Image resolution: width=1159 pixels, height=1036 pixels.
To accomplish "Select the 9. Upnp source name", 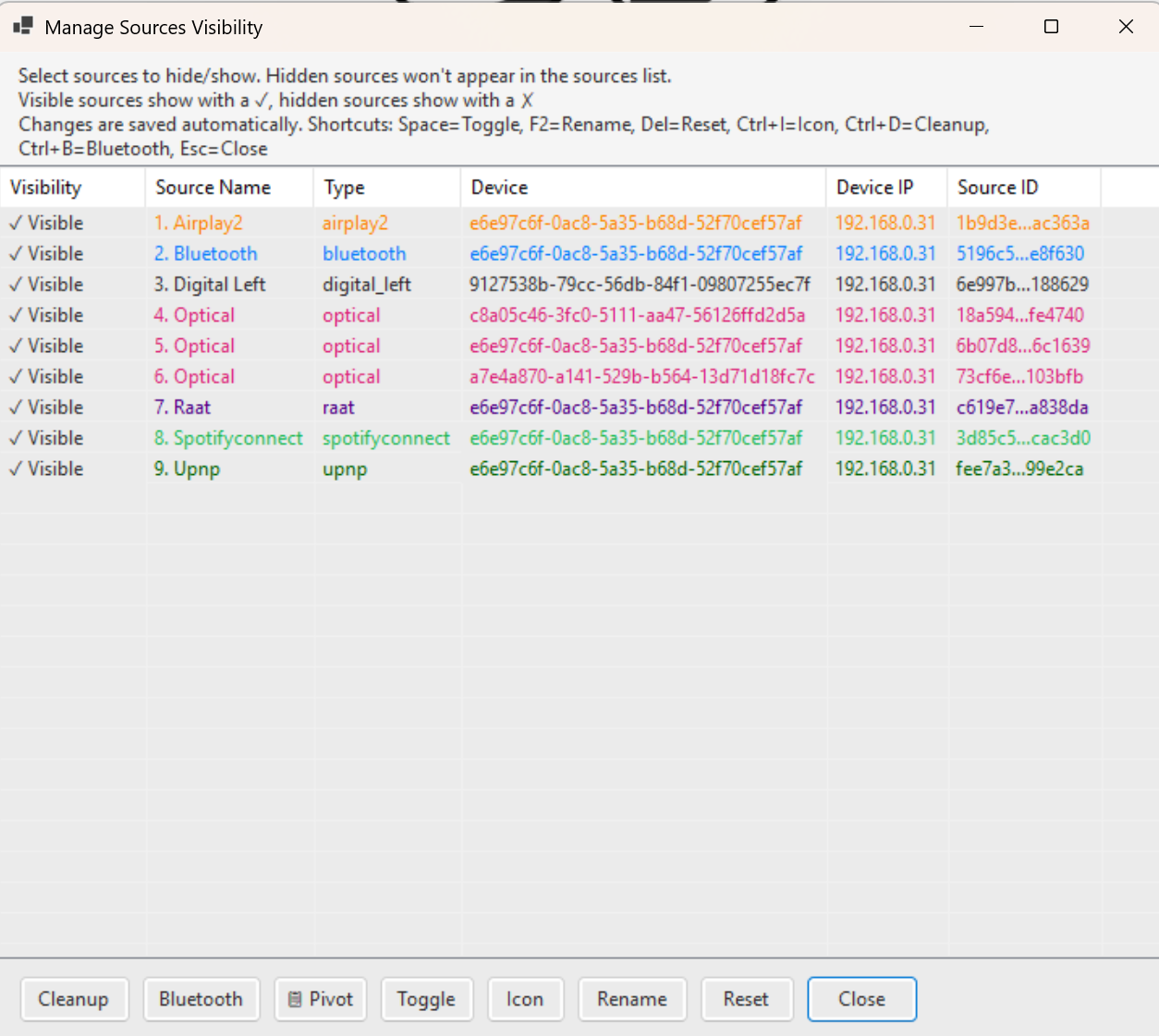I will click(187, 469).
